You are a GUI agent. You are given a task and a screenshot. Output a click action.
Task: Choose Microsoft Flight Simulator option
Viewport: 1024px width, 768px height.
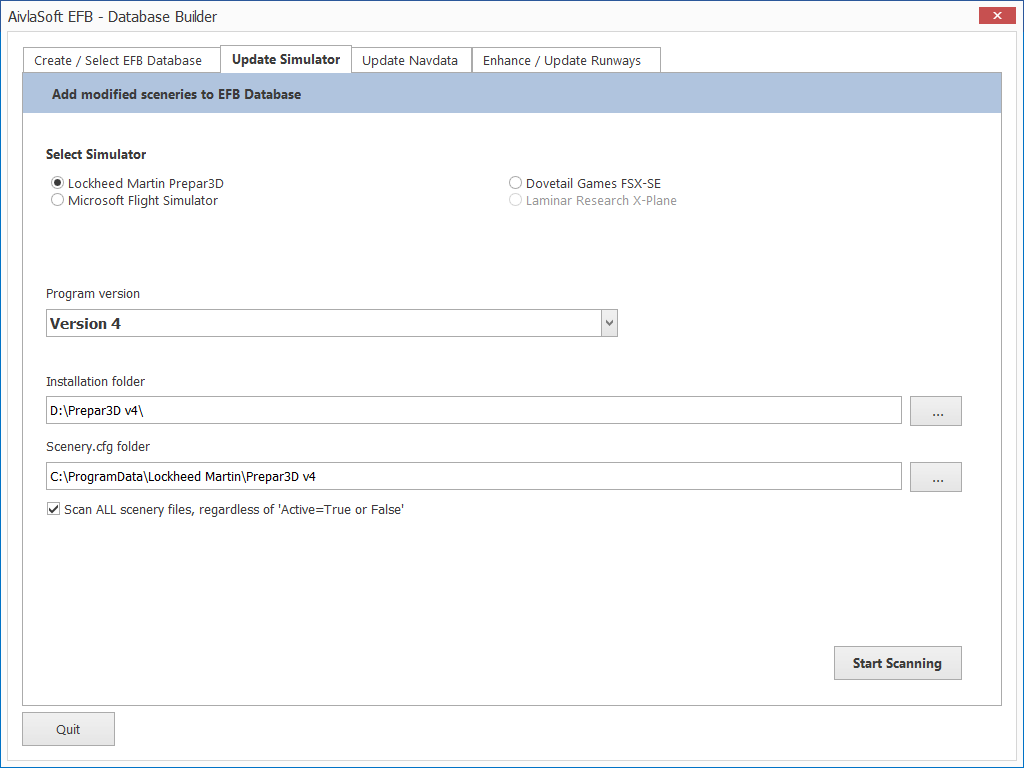[x=57, y=200]
